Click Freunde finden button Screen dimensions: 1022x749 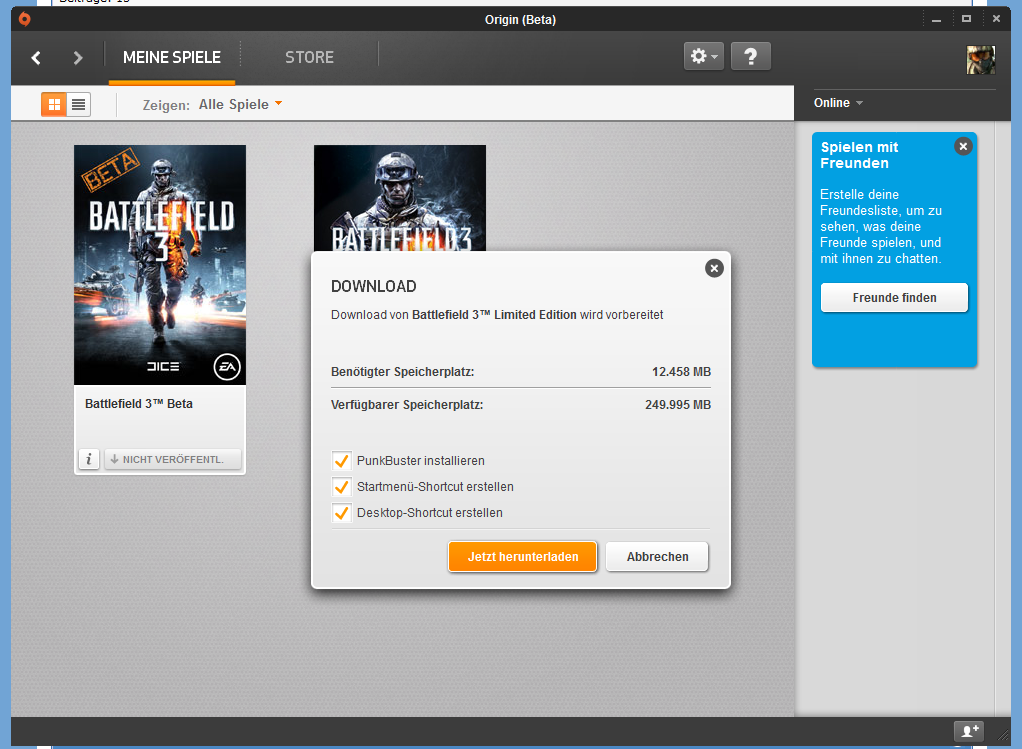[x=894, y=298]
